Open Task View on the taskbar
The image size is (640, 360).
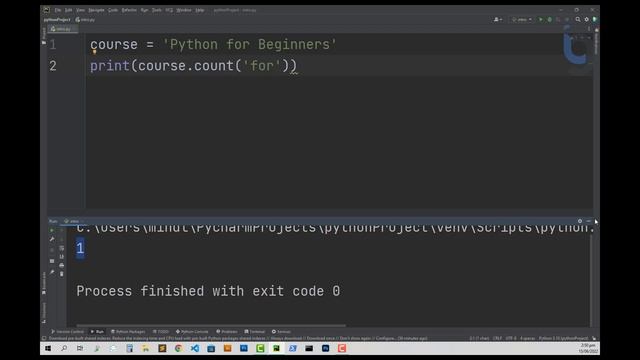coord(80,349)
